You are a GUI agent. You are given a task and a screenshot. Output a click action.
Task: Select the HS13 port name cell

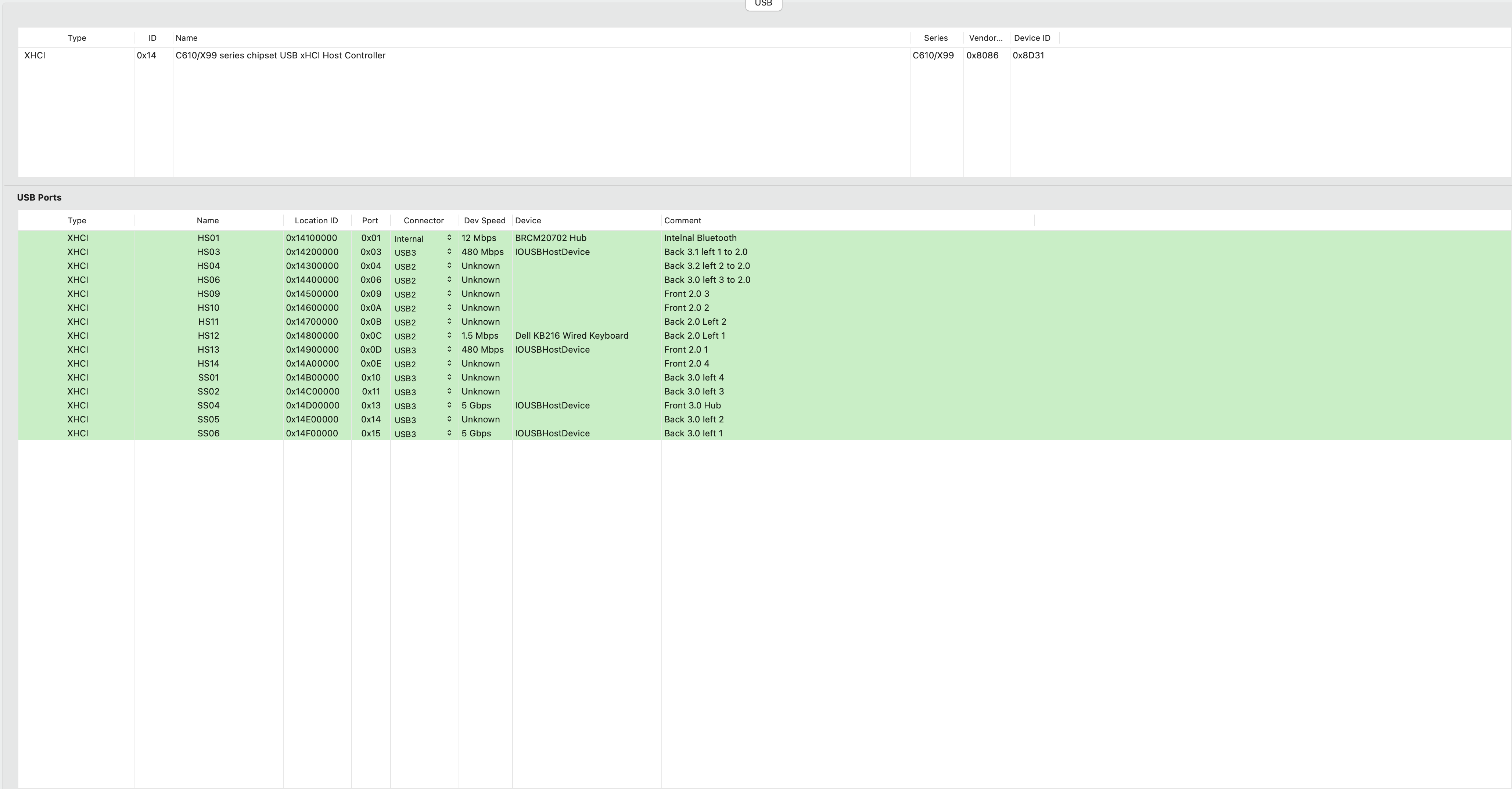[208, 350]
